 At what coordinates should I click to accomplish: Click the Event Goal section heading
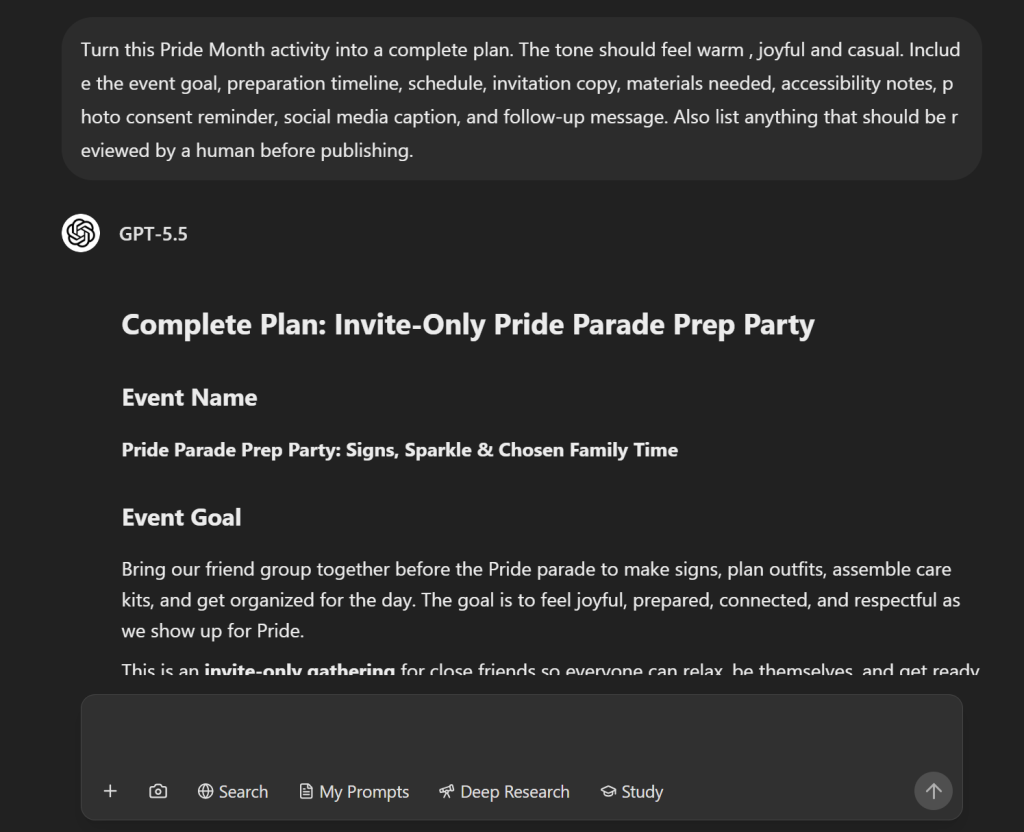[x=182, y=517]
